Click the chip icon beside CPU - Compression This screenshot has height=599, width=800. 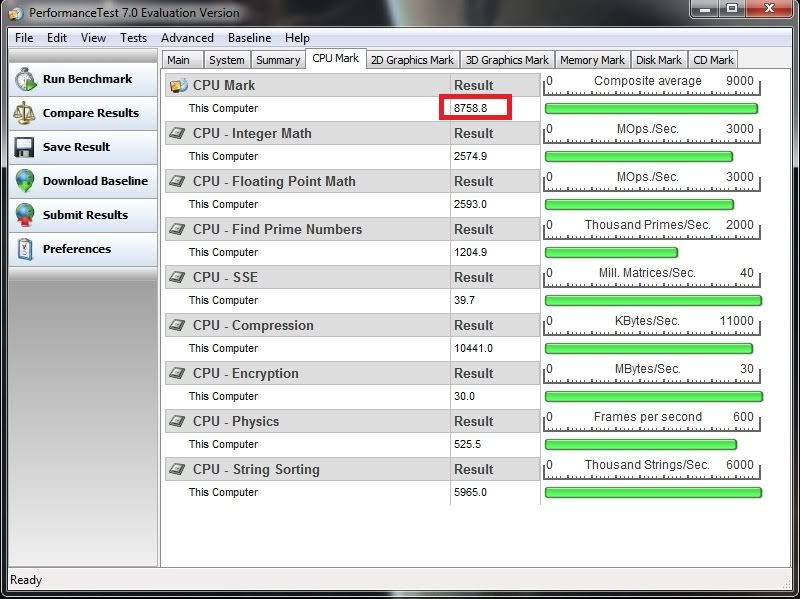(x=177, y=325)
